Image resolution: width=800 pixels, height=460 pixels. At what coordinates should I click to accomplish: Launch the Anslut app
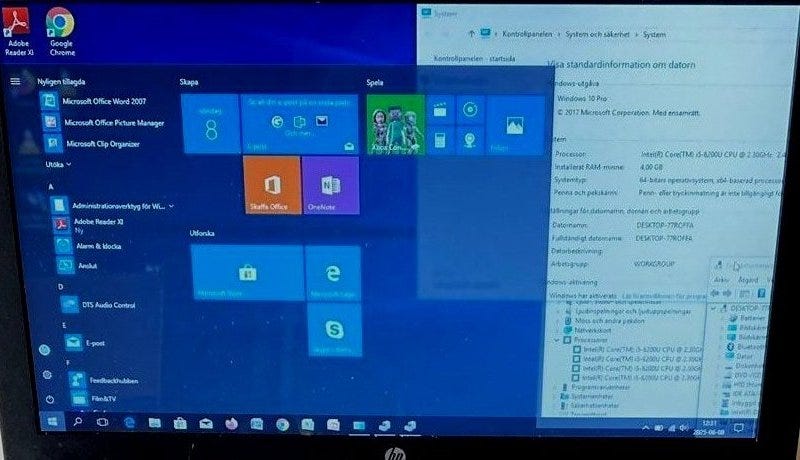[x=77, y=265]
